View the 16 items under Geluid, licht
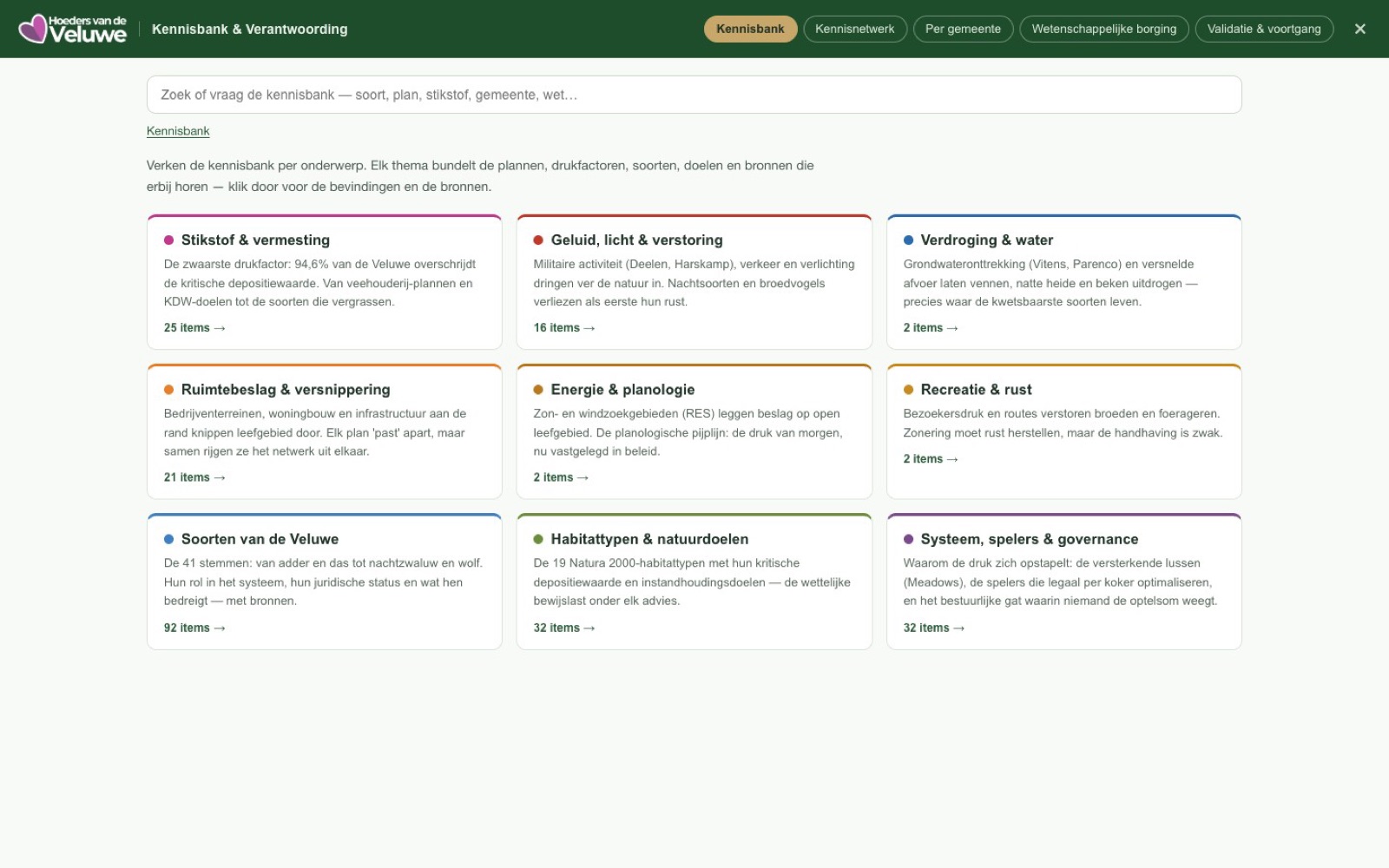Image resolution: width=1389 pixels, height=868 pixels. click(564, 328)
